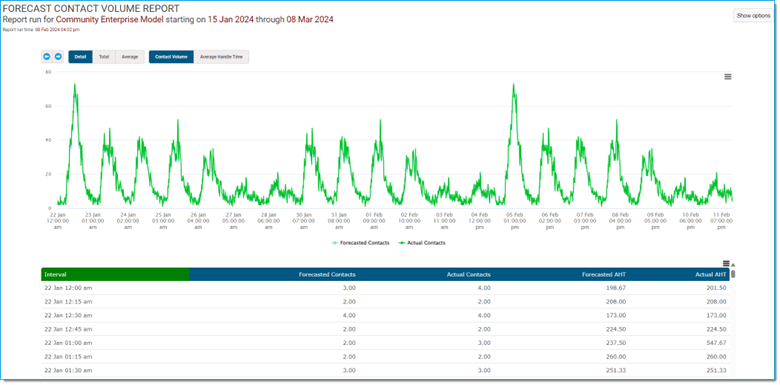
Task: Click the Forecasted AHT value 237.50
Action: 617,343
